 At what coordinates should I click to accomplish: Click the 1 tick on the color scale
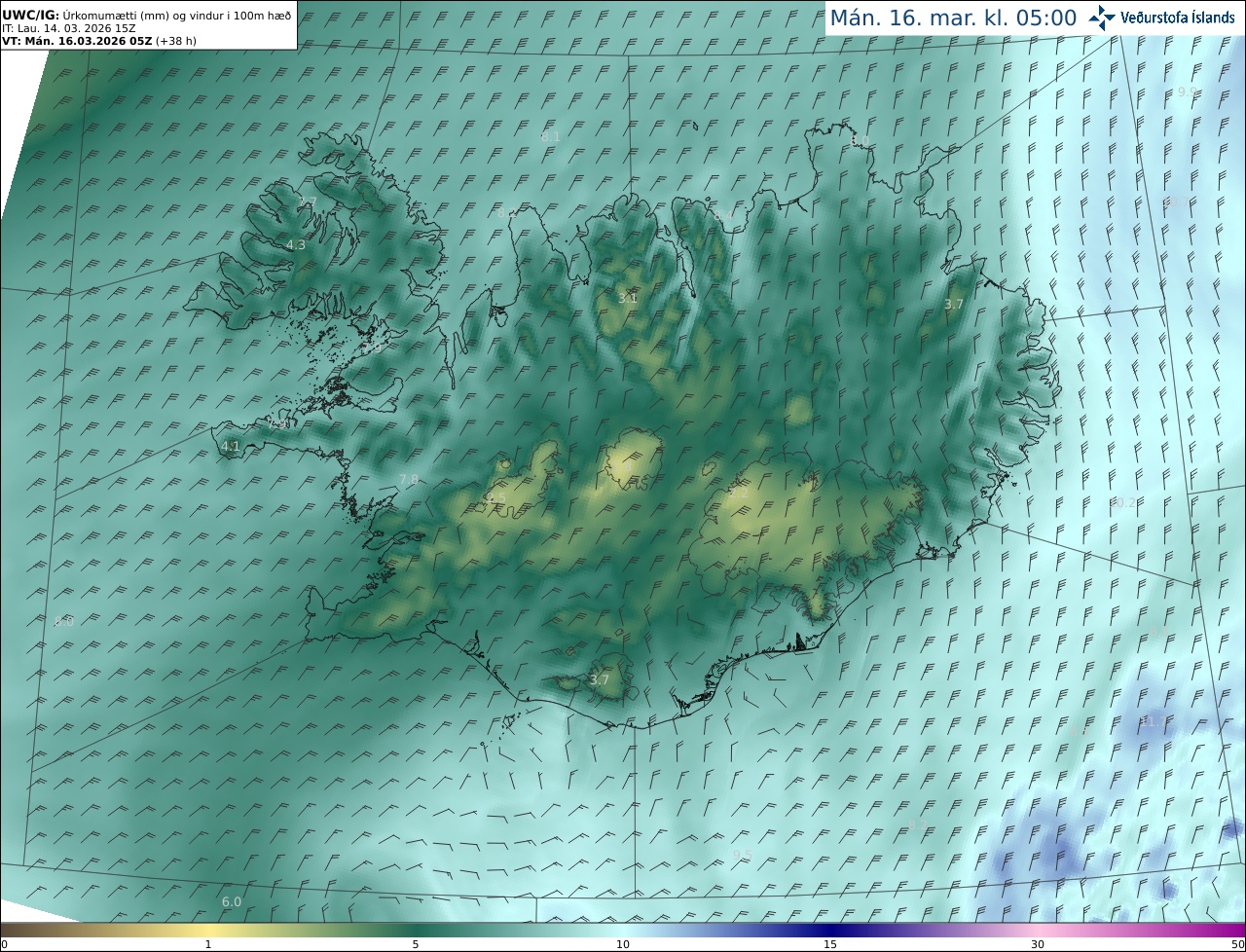pos(208,944)
